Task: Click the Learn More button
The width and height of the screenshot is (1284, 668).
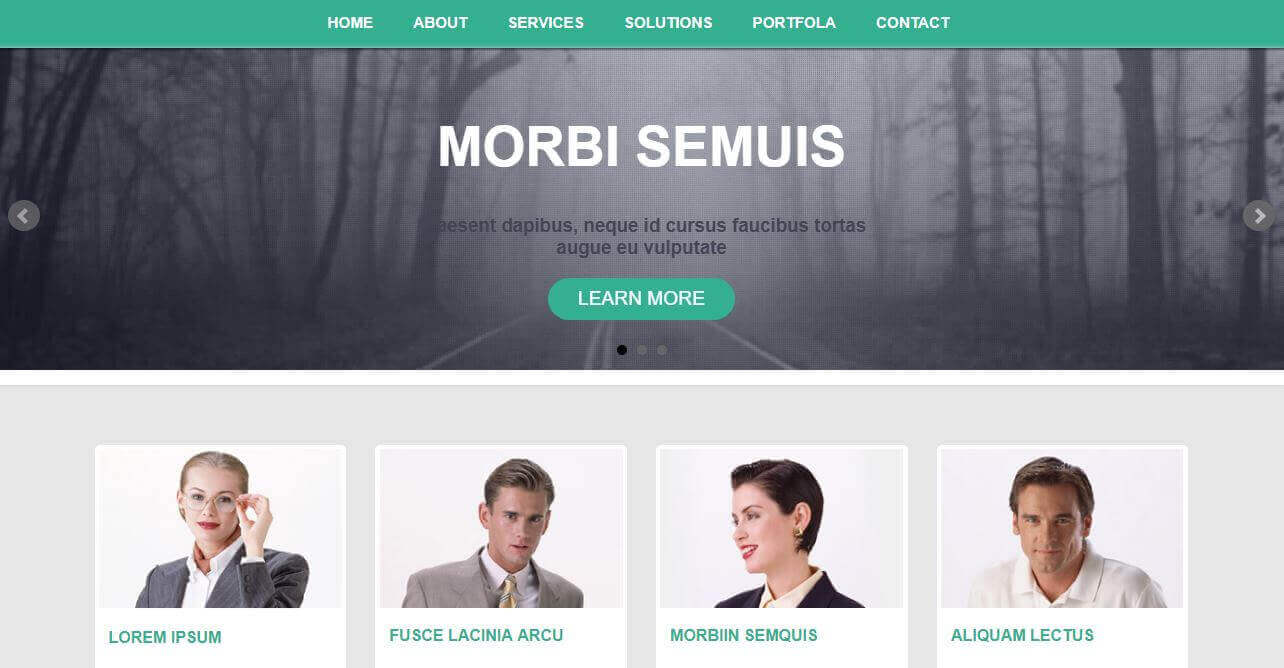Action: (x=641, y=299)
